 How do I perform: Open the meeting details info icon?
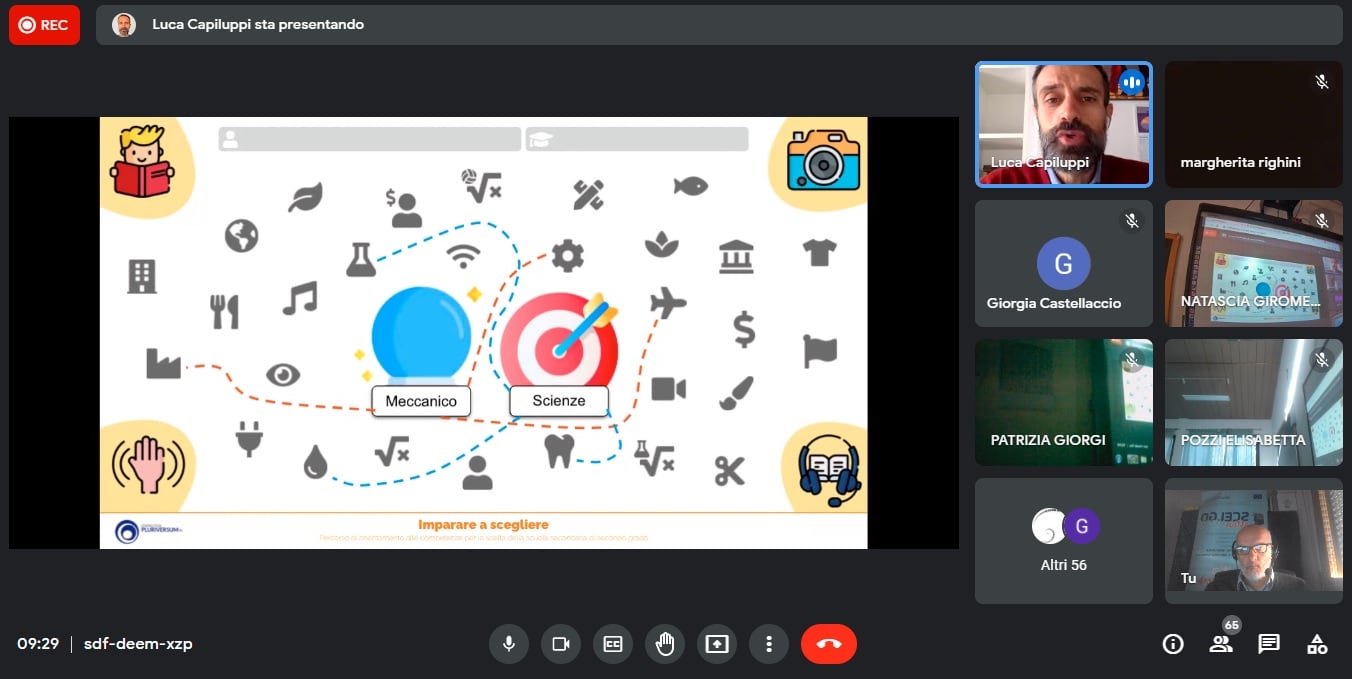[1173, 644]
